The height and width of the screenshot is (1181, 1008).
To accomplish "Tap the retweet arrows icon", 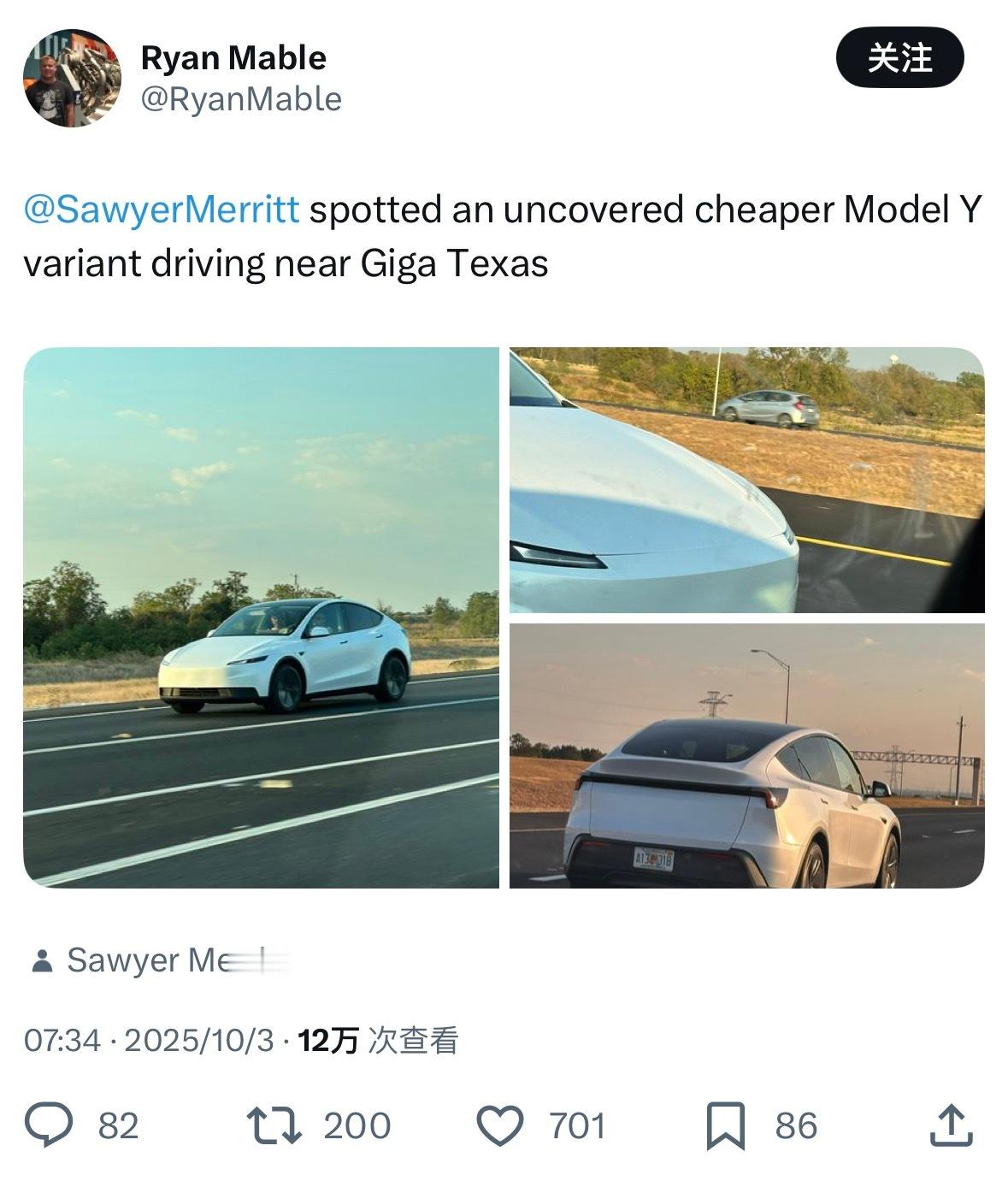I will point(274,1125).
